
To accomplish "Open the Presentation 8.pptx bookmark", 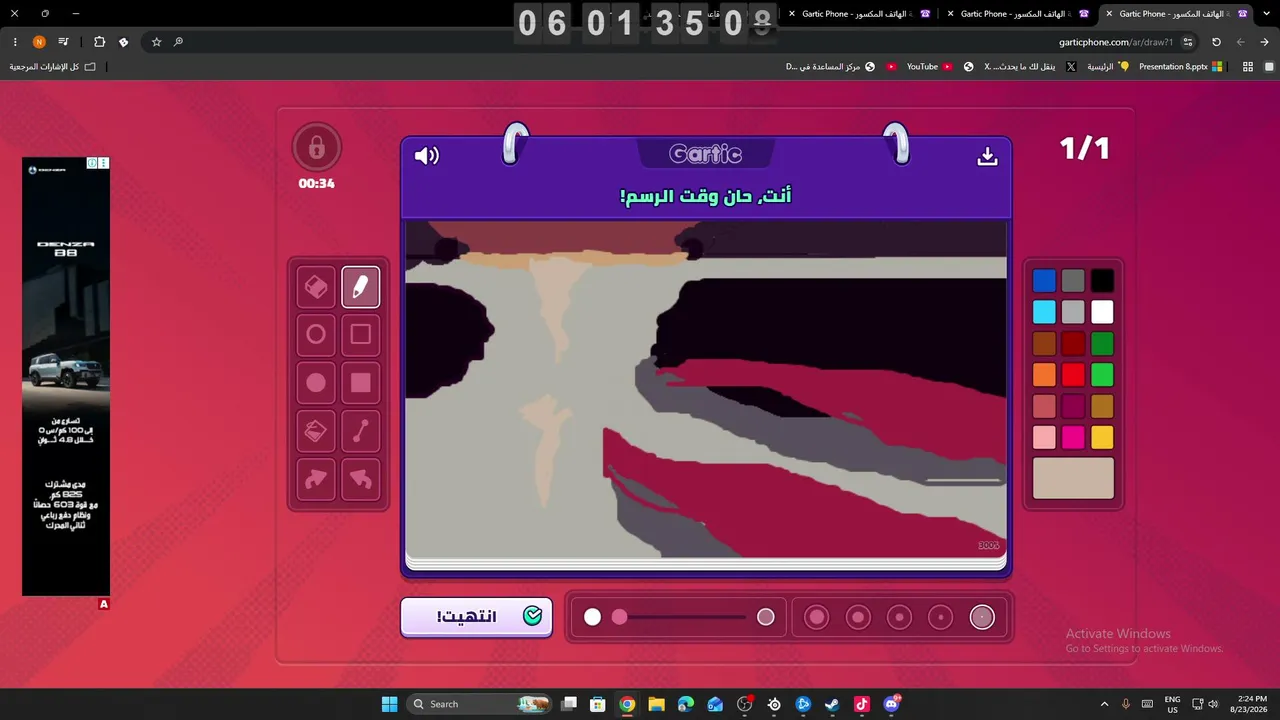I will pyautogui.click(x=1181, y=67).
